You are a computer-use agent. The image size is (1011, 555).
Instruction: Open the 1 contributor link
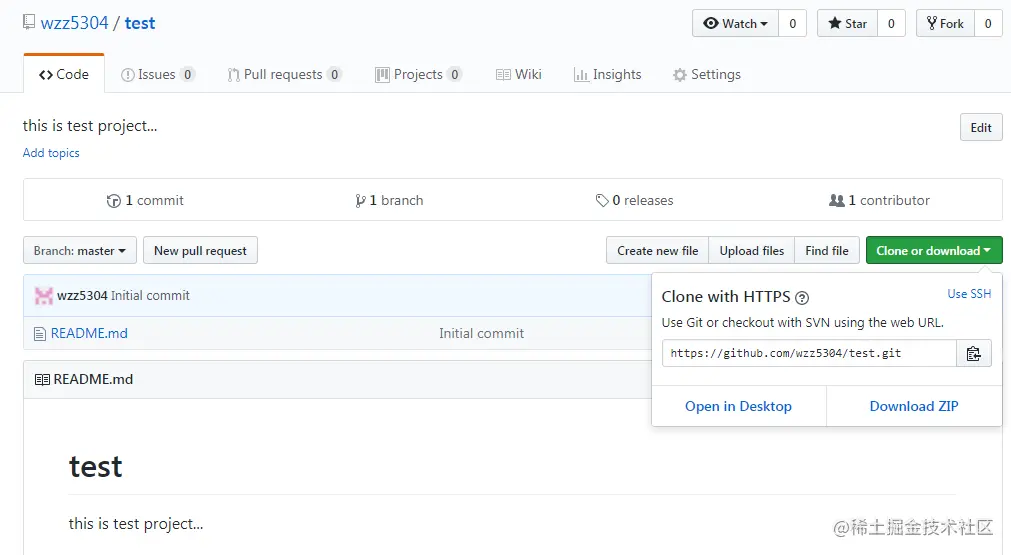[x=879, y=200]
